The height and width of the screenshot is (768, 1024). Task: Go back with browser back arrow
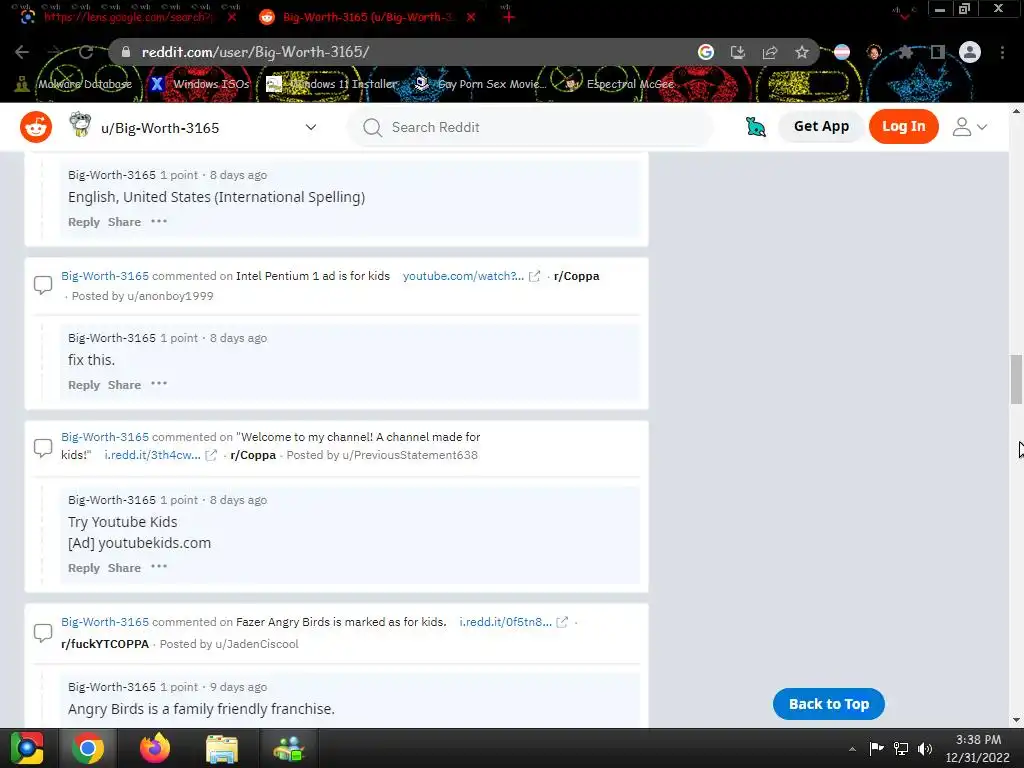[x=22, y=52]
